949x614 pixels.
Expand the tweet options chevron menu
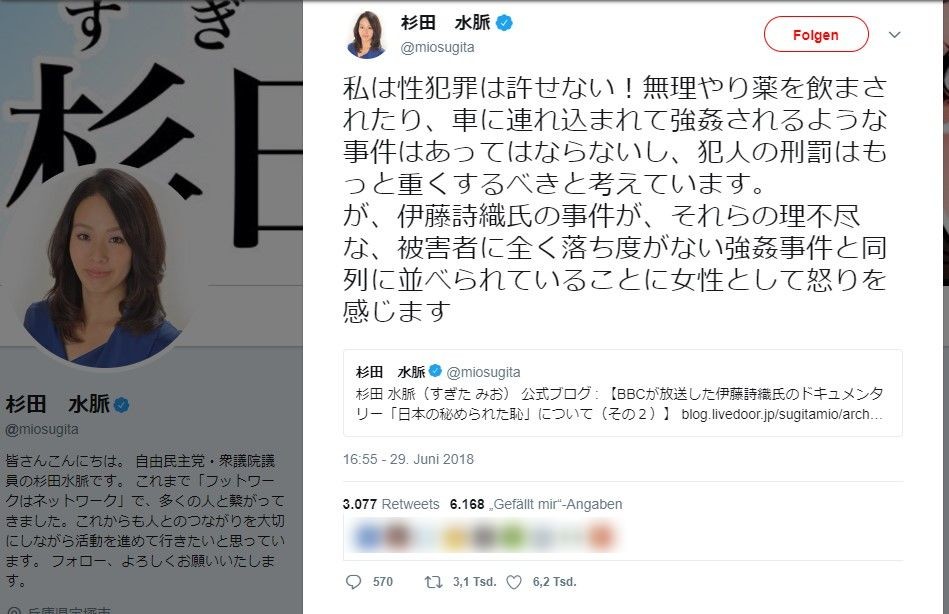coord(895,35)
